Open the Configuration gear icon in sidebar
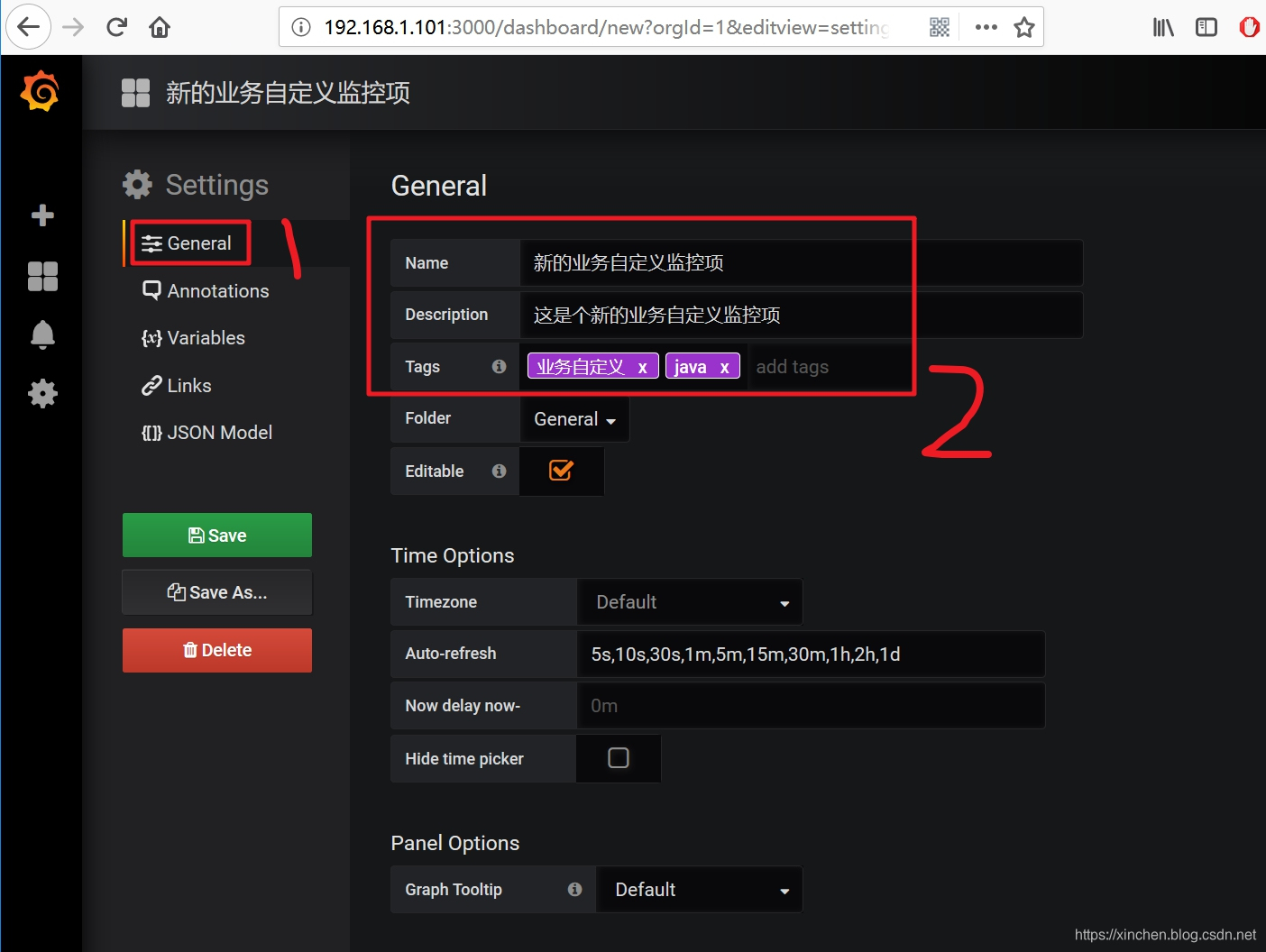The width and height of the screenshot is (1266, 952). click(x=42, y=393)
